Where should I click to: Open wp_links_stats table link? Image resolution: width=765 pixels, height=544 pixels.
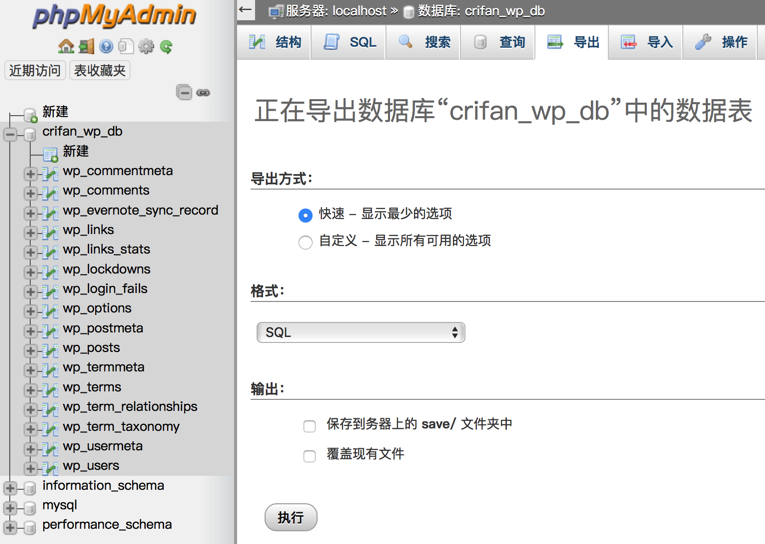point(106,249)
